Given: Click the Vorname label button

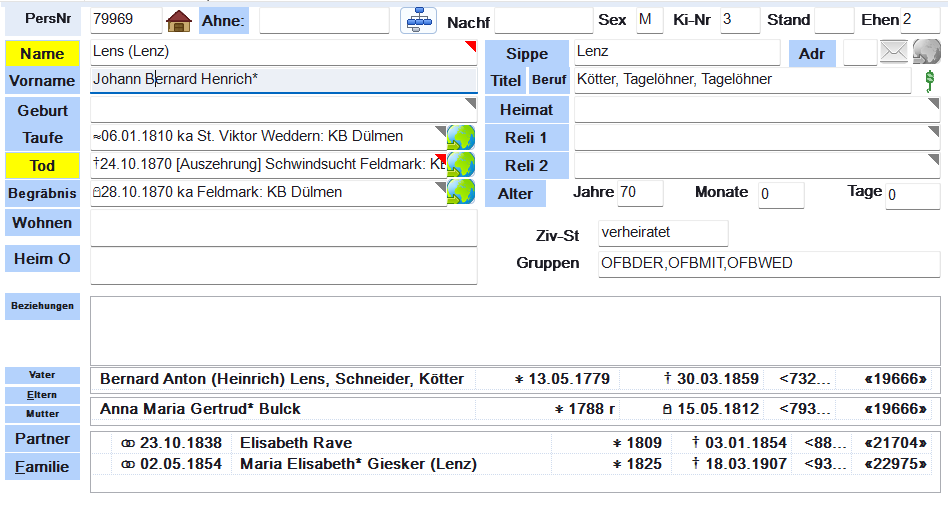Looking at the screenshot, I should pyautogui.click(x=42, y=80).
